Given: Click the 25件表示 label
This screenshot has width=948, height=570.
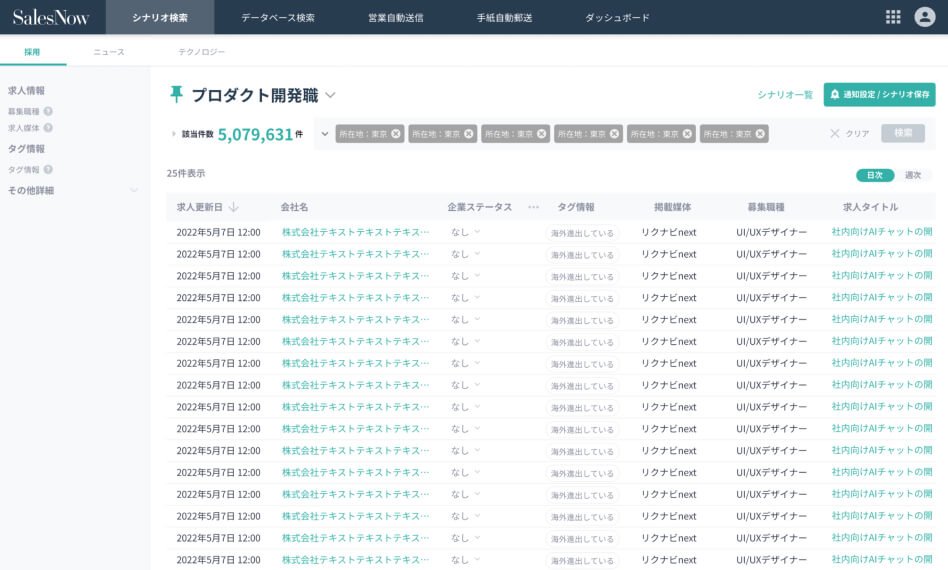Looking at the screenshot, I should pos(186,173).
